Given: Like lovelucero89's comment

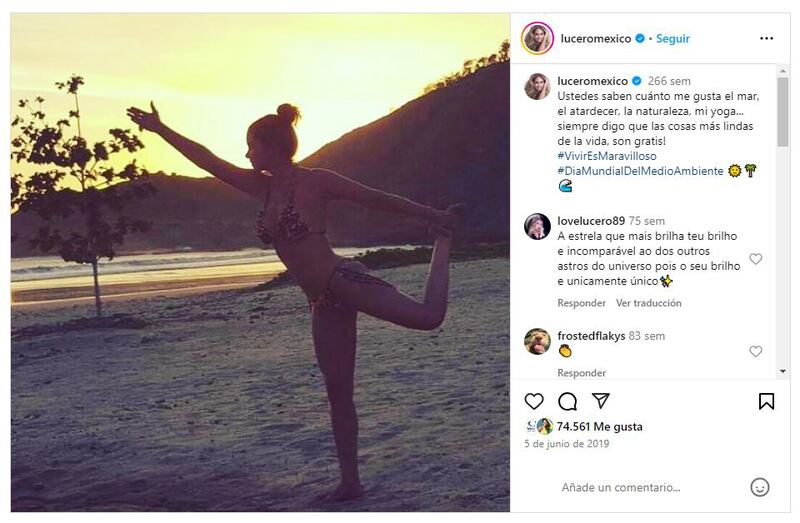Looking at the screenshot, I should [756, 259].
